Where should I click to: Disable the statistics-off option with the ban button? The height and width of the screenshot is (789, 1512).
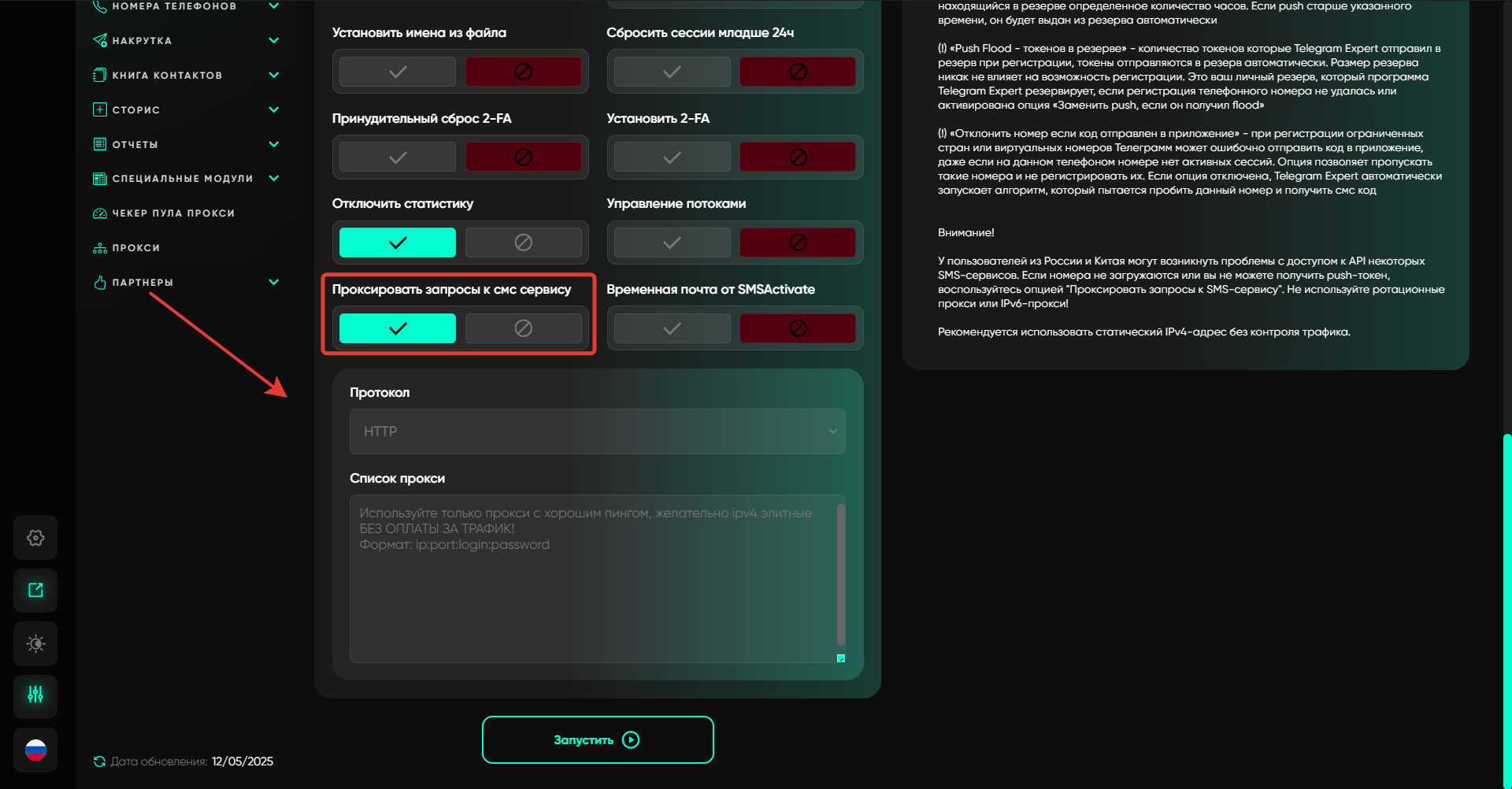523,243
